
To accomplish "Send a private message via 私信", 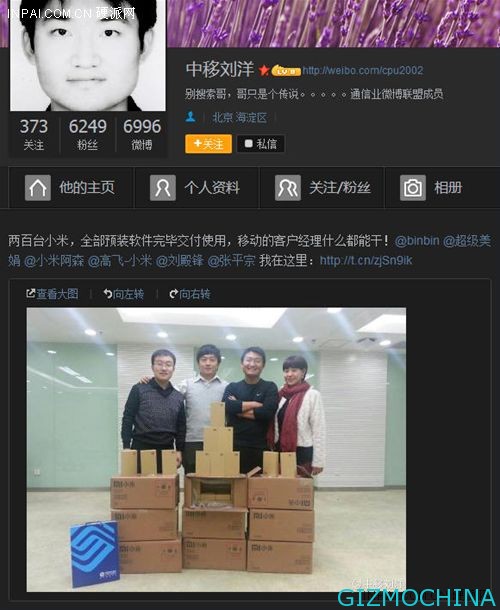I will tap(261, 144).
